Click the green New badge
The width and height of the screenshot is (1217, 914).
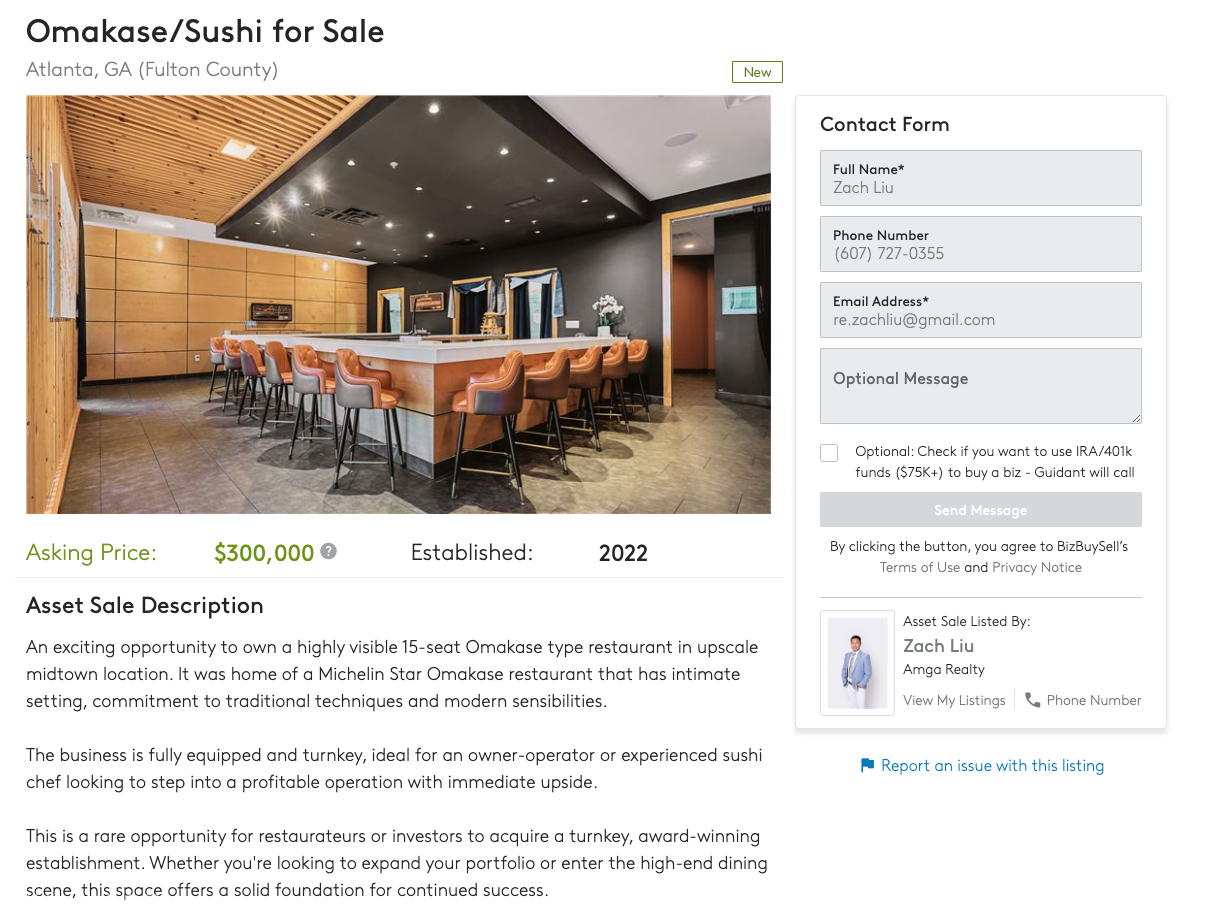click(757, 72)
